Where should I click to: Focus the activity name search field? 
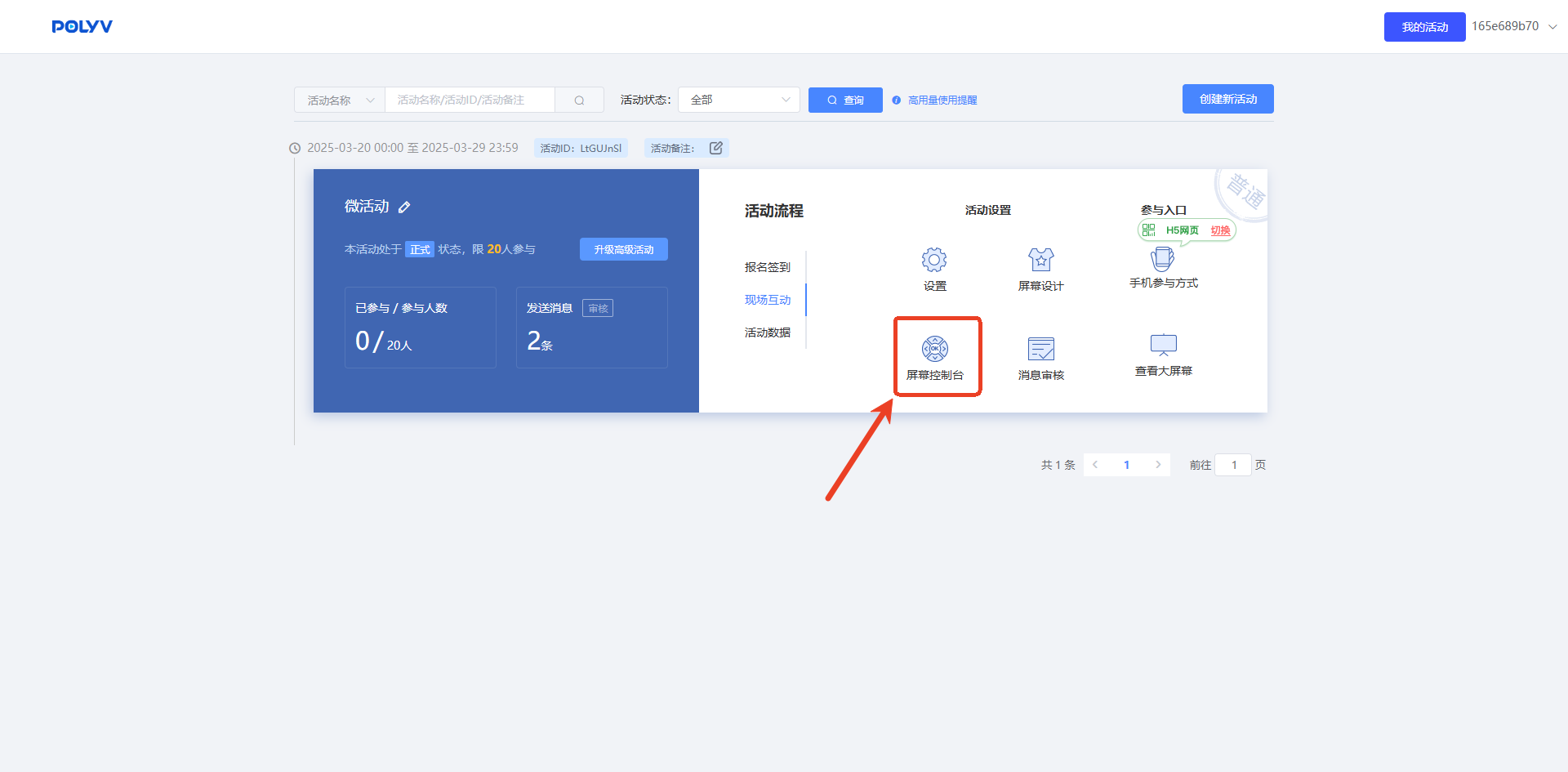tap(470, 100)
